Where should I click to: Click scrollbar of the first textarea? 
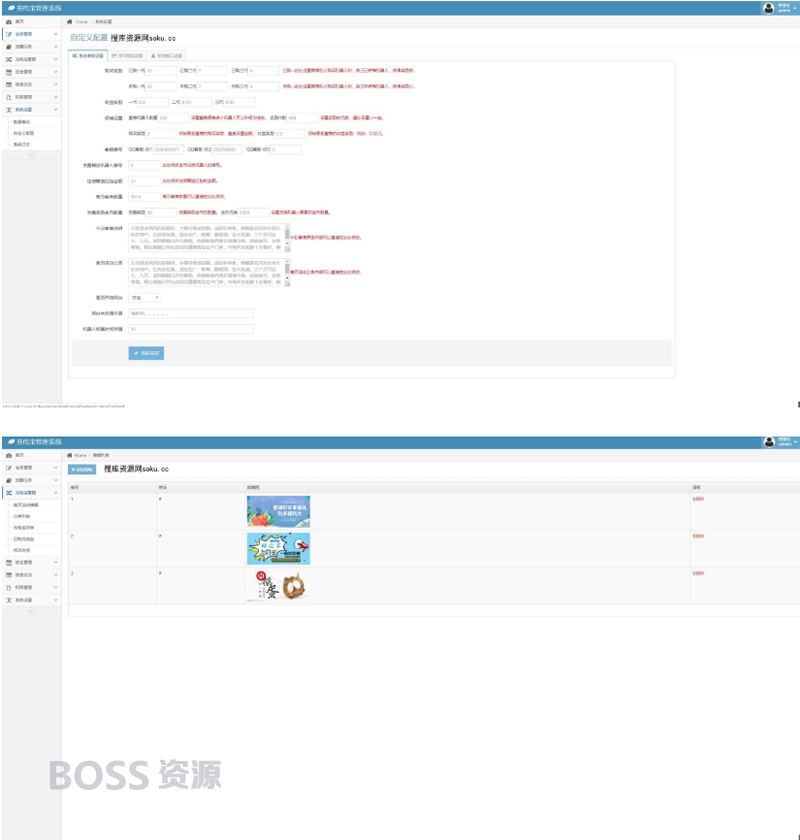pyautogui.click(x=287, y=237)
